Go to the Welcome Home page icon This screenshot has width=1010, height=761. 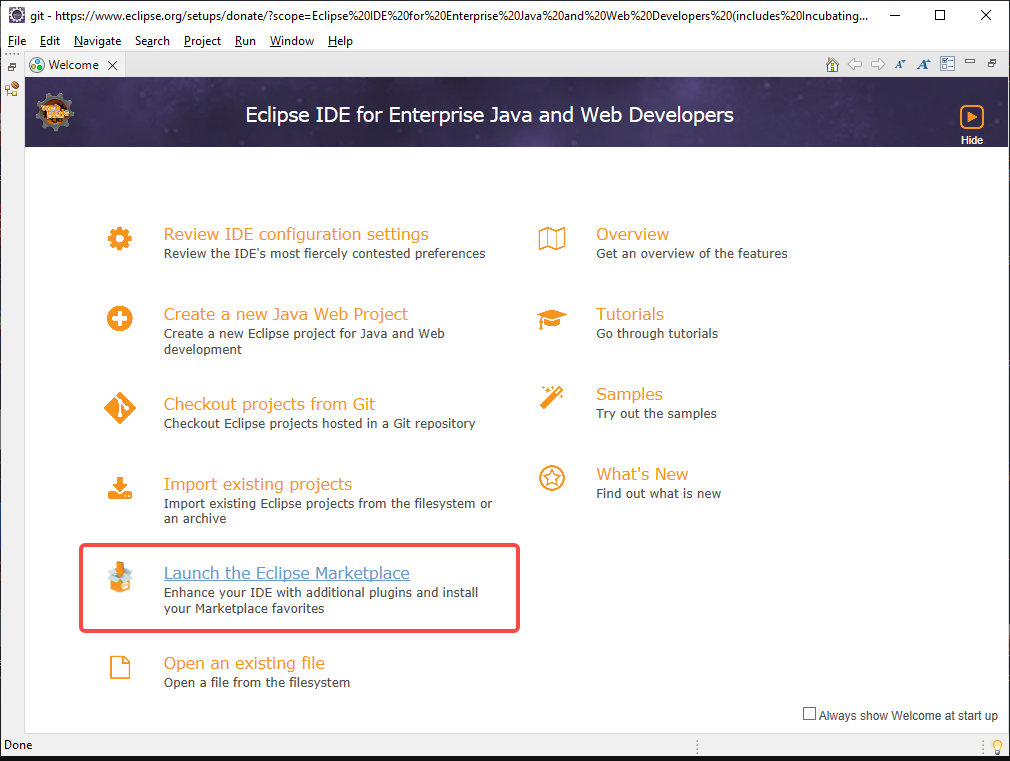click(832, 64)
